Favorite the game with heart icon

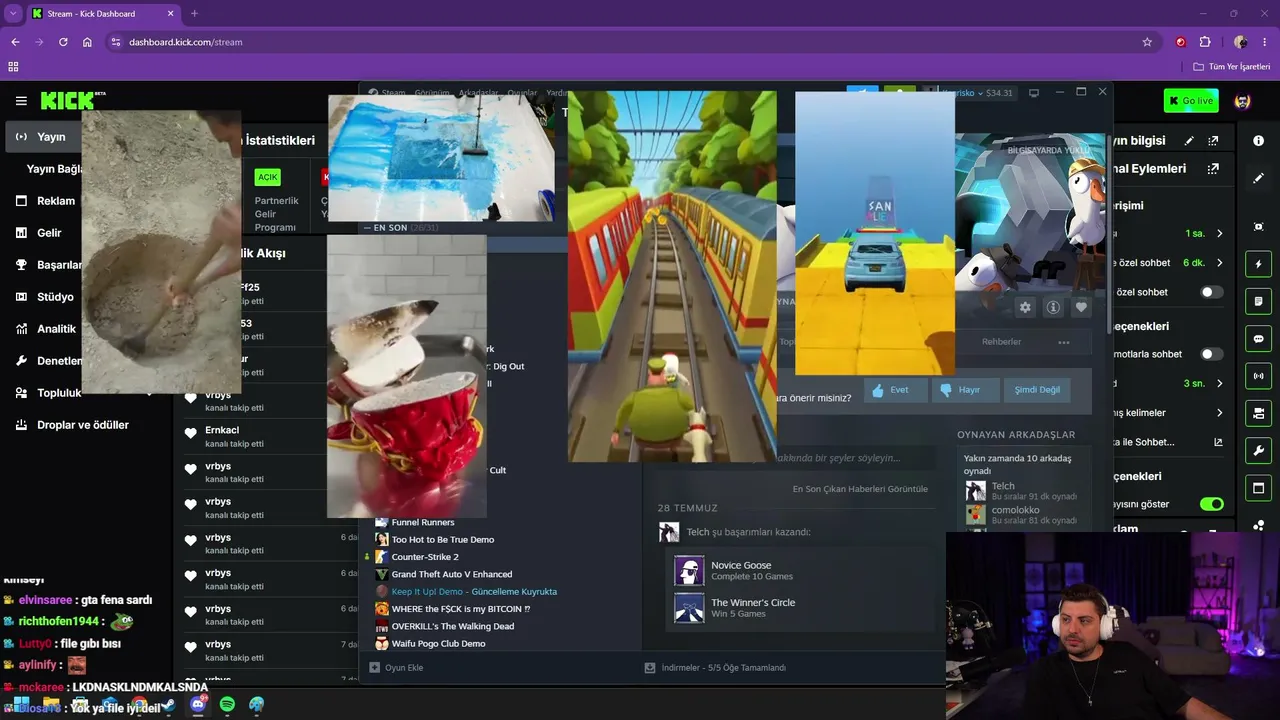point(1081,308)
